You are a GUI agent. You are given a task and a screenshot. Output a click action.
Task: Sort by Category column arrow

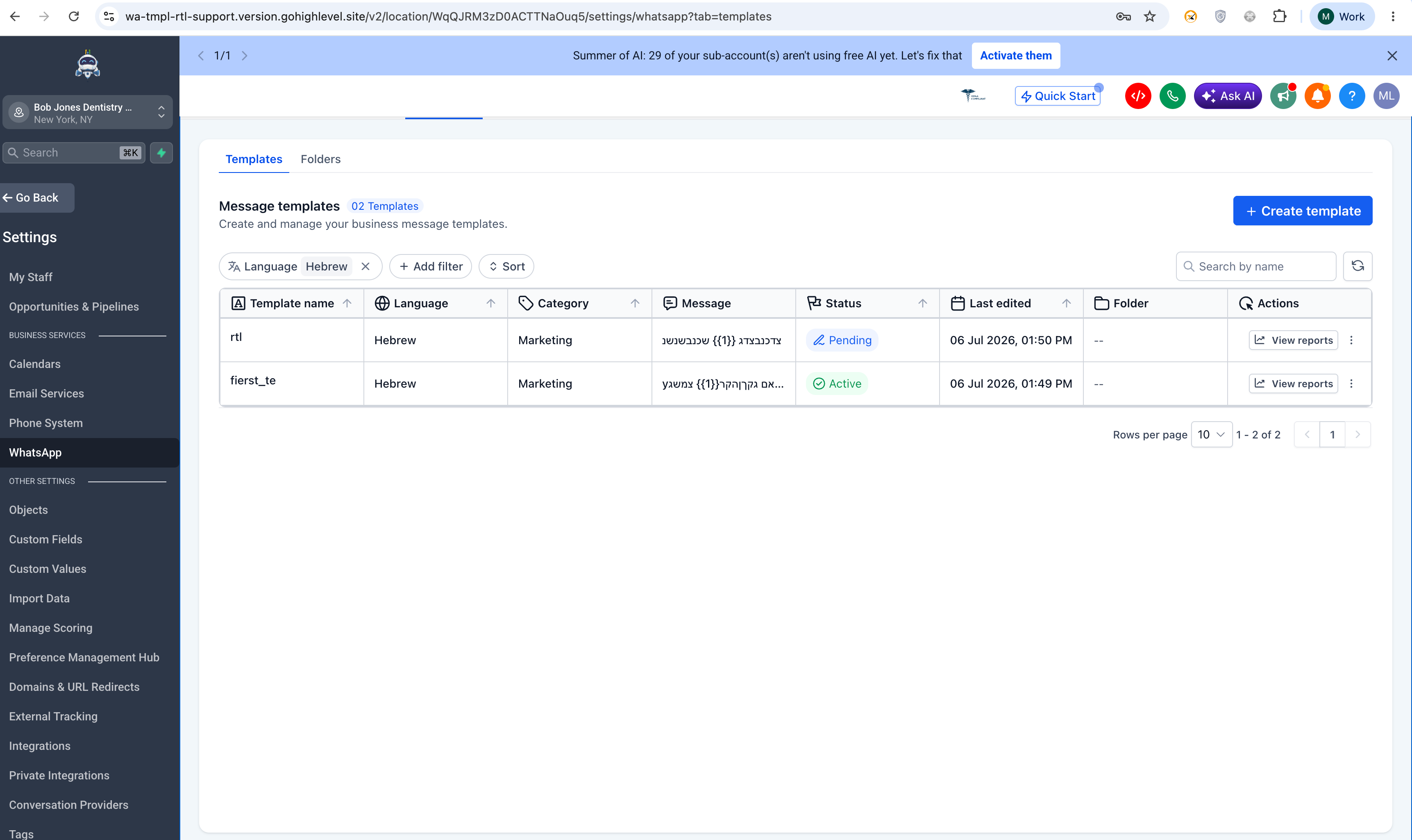click(x=635, y=303)
